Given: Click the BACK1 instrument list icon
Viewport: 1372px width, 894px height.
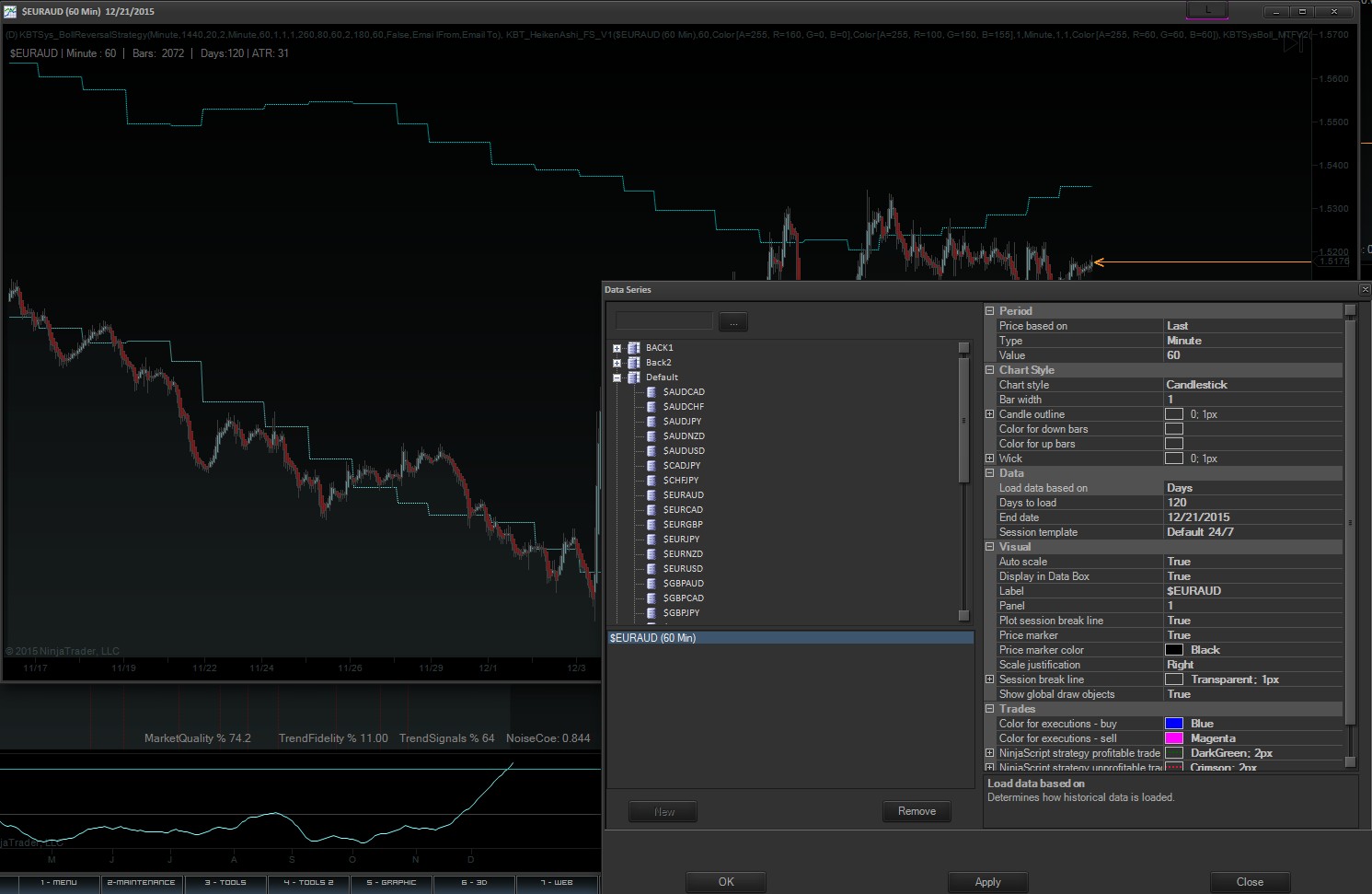Looking at the screenshot, I should [634, 348].
